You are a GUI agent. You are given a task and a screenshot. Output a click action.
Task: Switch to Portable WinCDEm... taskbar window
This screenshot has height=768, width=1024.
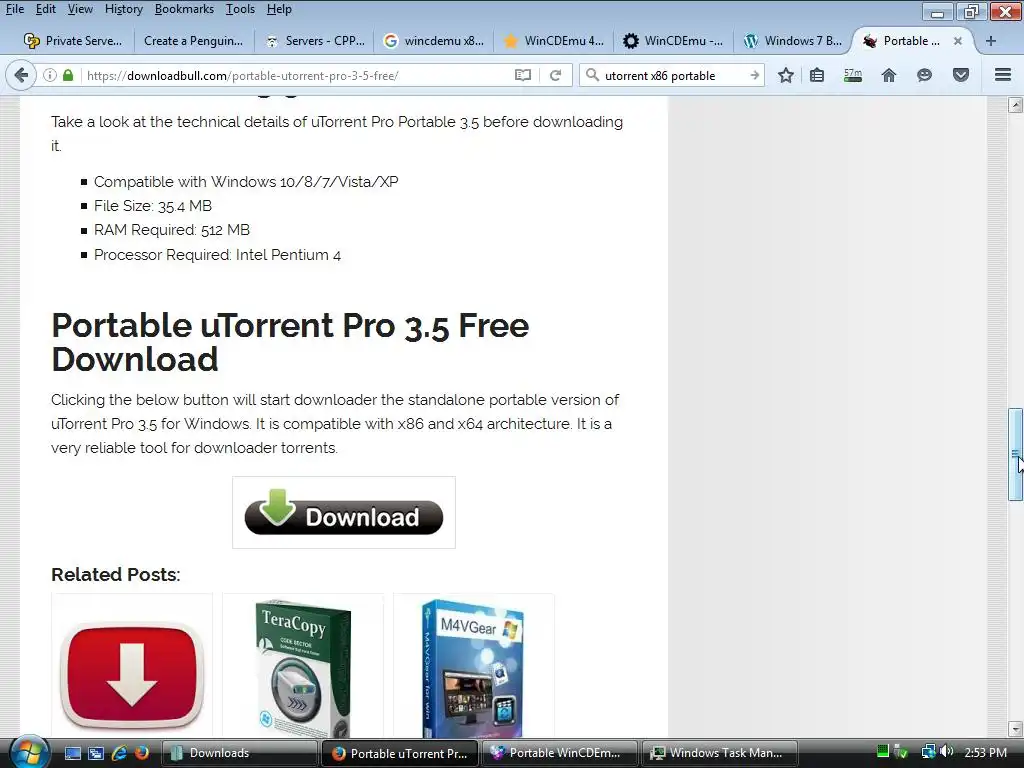pyautogui.click(x=560, y=753)
